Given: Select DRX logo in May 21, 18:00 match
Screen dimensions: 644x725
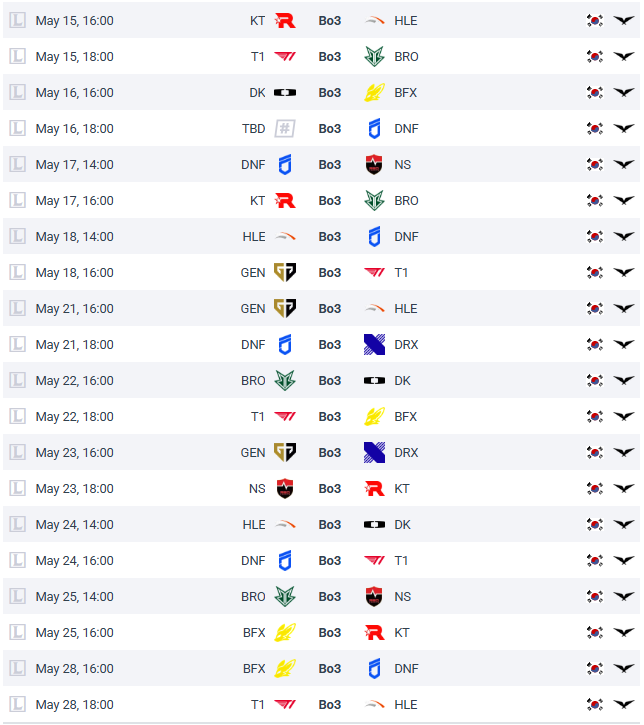Looking at the screenshot, I should pos(375,345).
